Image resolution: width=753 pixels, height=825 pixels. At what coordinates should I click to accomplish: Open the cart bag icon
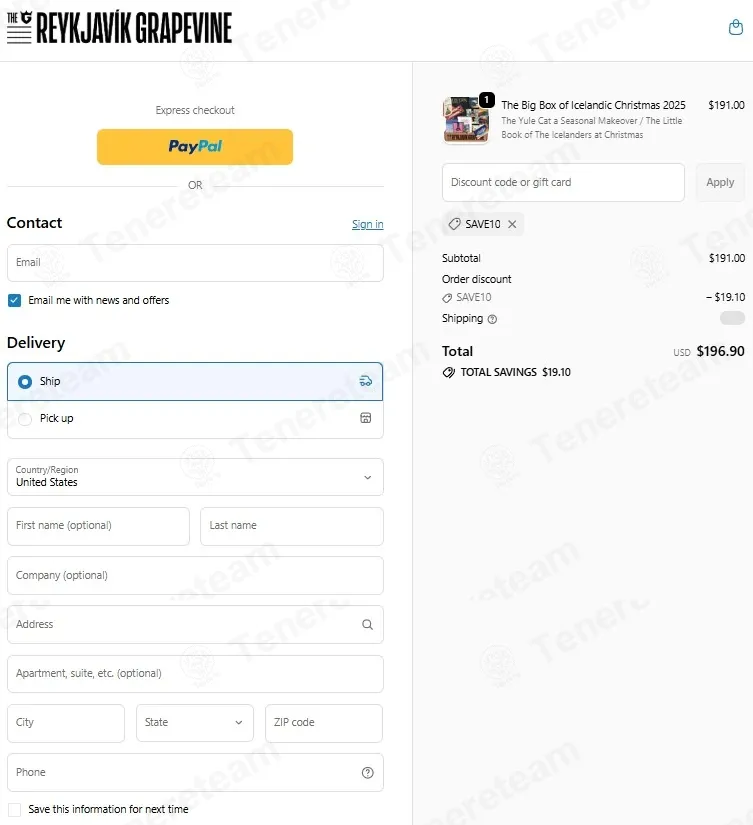pos(736,28)
